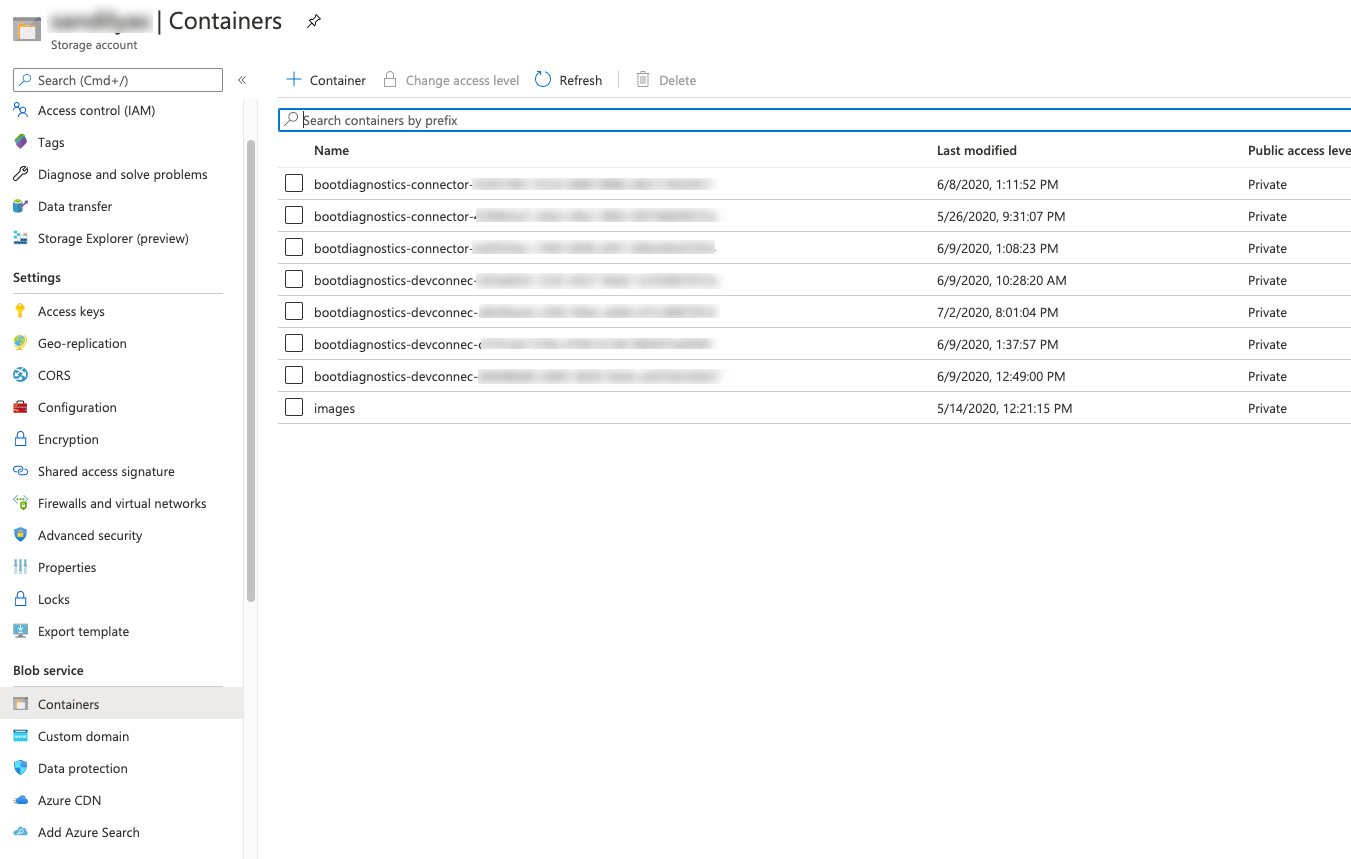Select checkbox for container modified 6/9/2020, 12:49:00 PM

(293, 375)
